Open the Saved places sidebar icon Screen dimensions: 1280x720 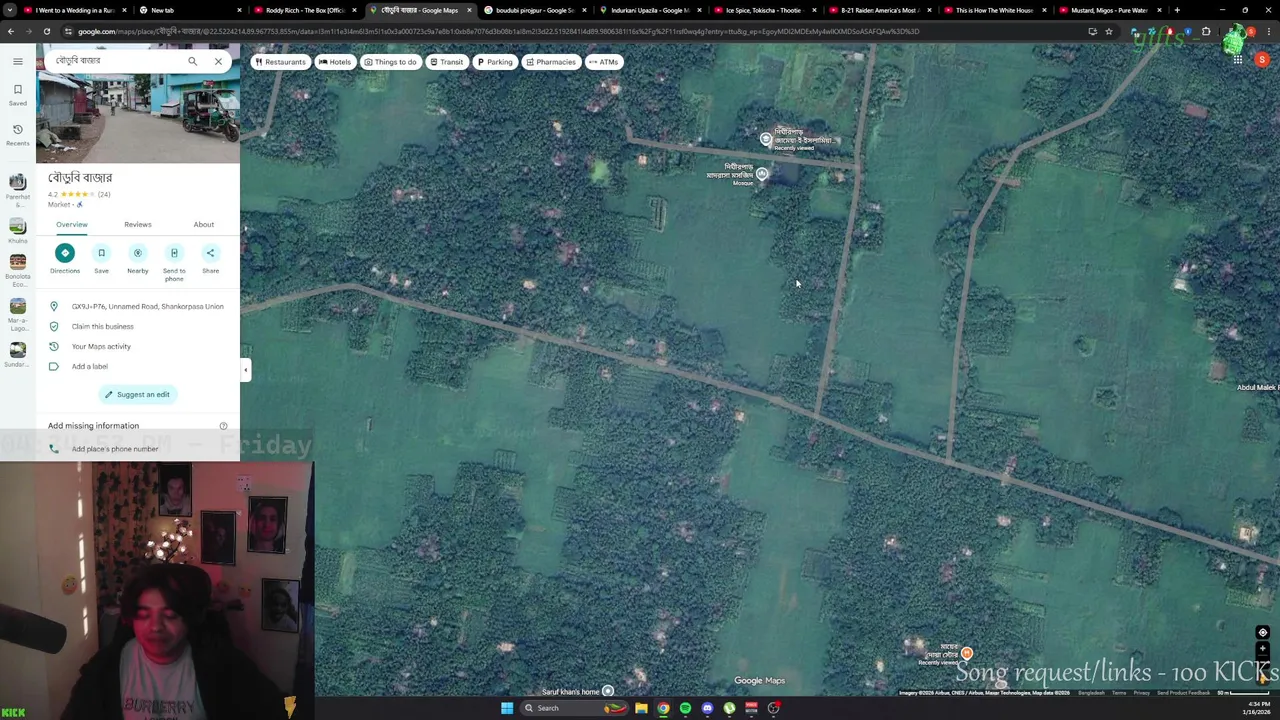pos(17,95)
